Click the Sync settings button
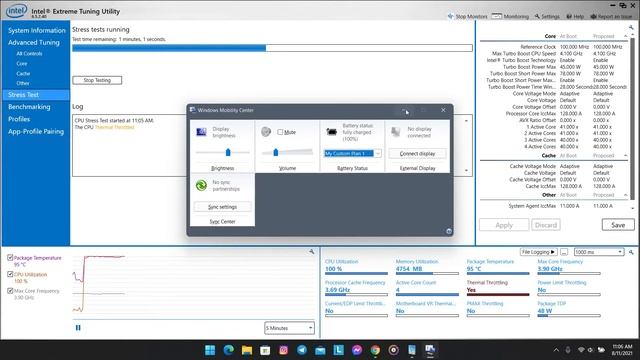 coord(222,207)
